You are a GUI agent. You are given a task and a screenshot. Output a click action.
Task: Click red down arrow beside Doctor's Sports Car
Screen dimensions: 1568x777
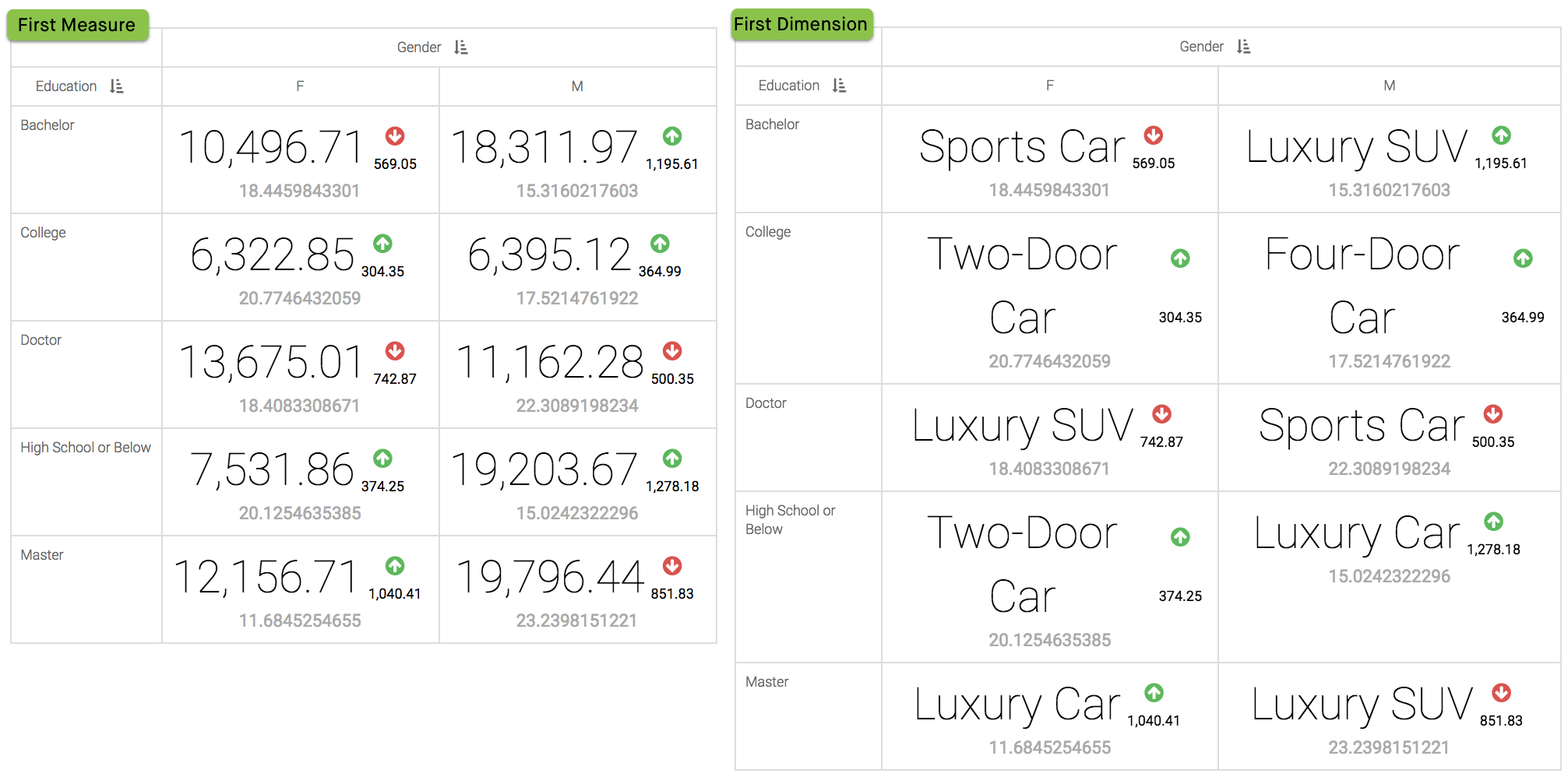point(1493,413)
